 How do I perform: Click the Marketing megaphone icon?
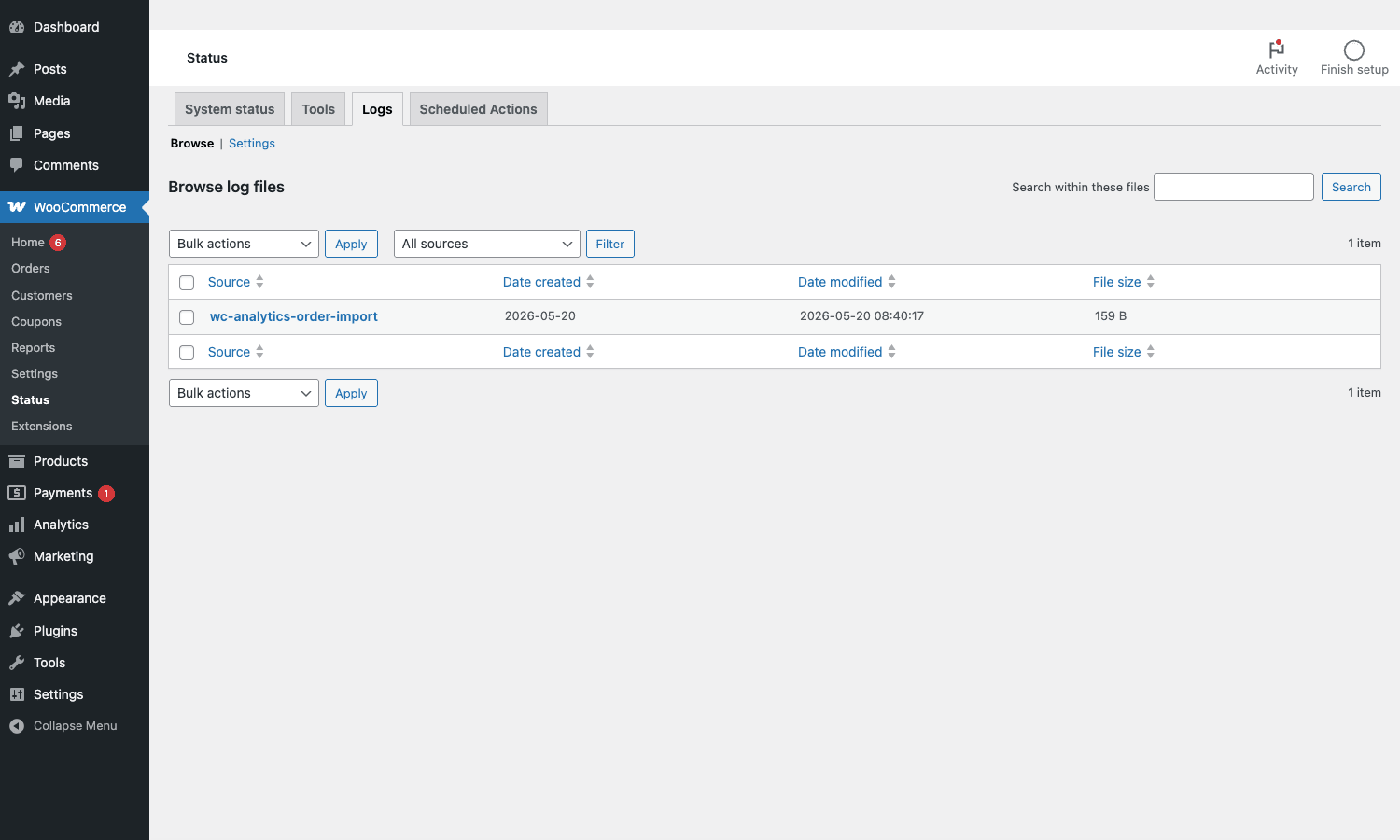click(17, 556)
